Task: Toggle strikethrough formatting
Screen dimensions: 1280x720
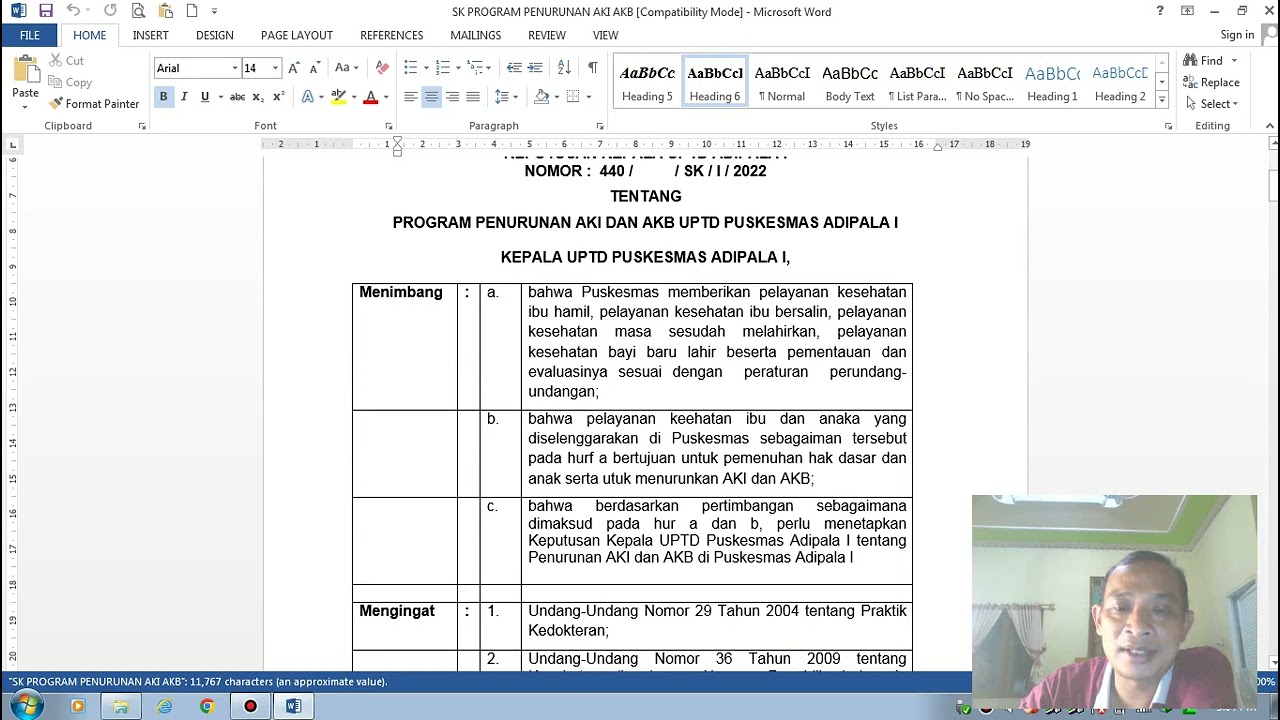Action: (237, 97)
